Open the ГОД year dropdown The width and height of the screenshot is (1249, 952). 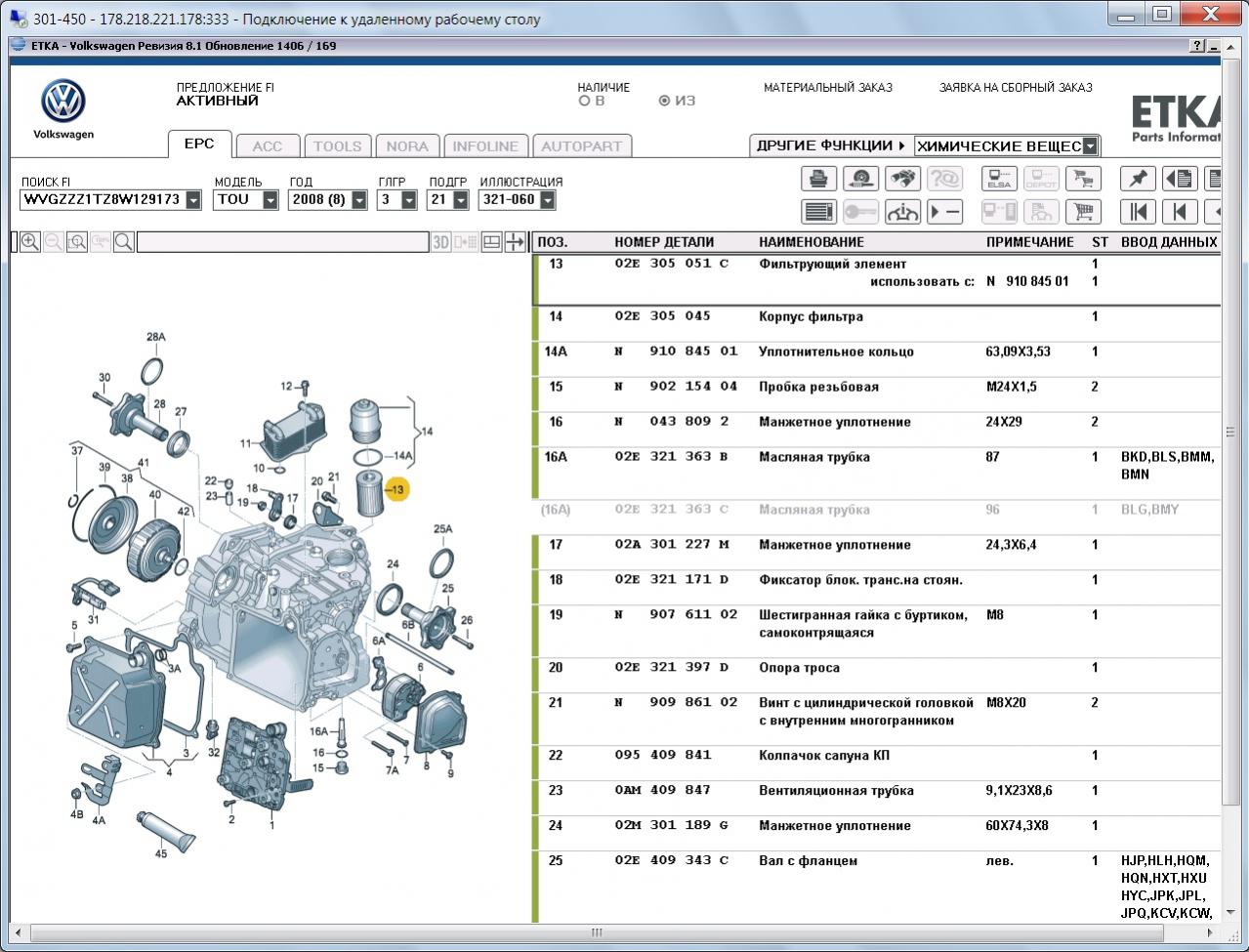click(x=359, y=199)
